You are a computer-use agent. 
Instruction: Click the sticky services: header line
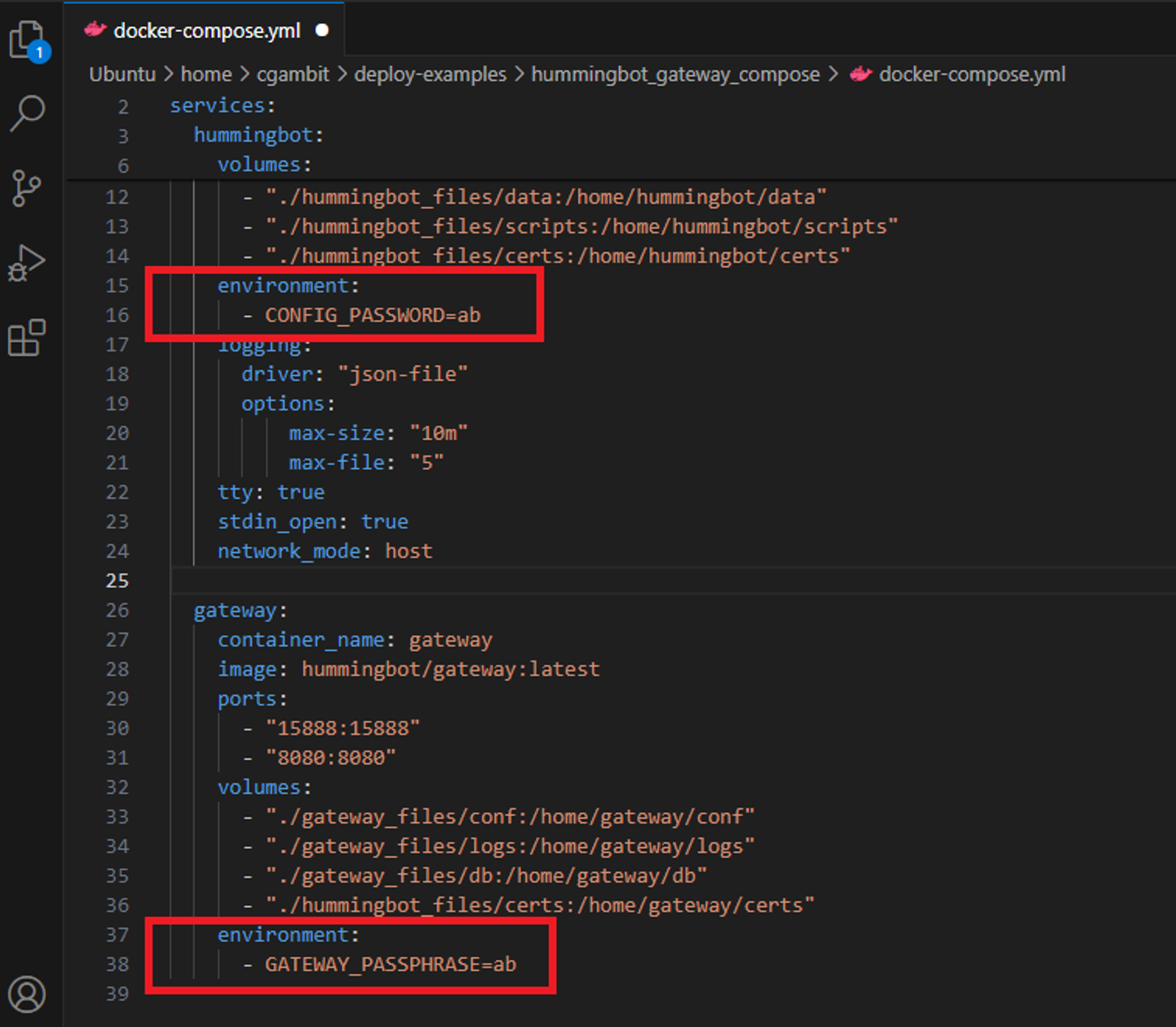pyautogui.click(x=223, y=105)
